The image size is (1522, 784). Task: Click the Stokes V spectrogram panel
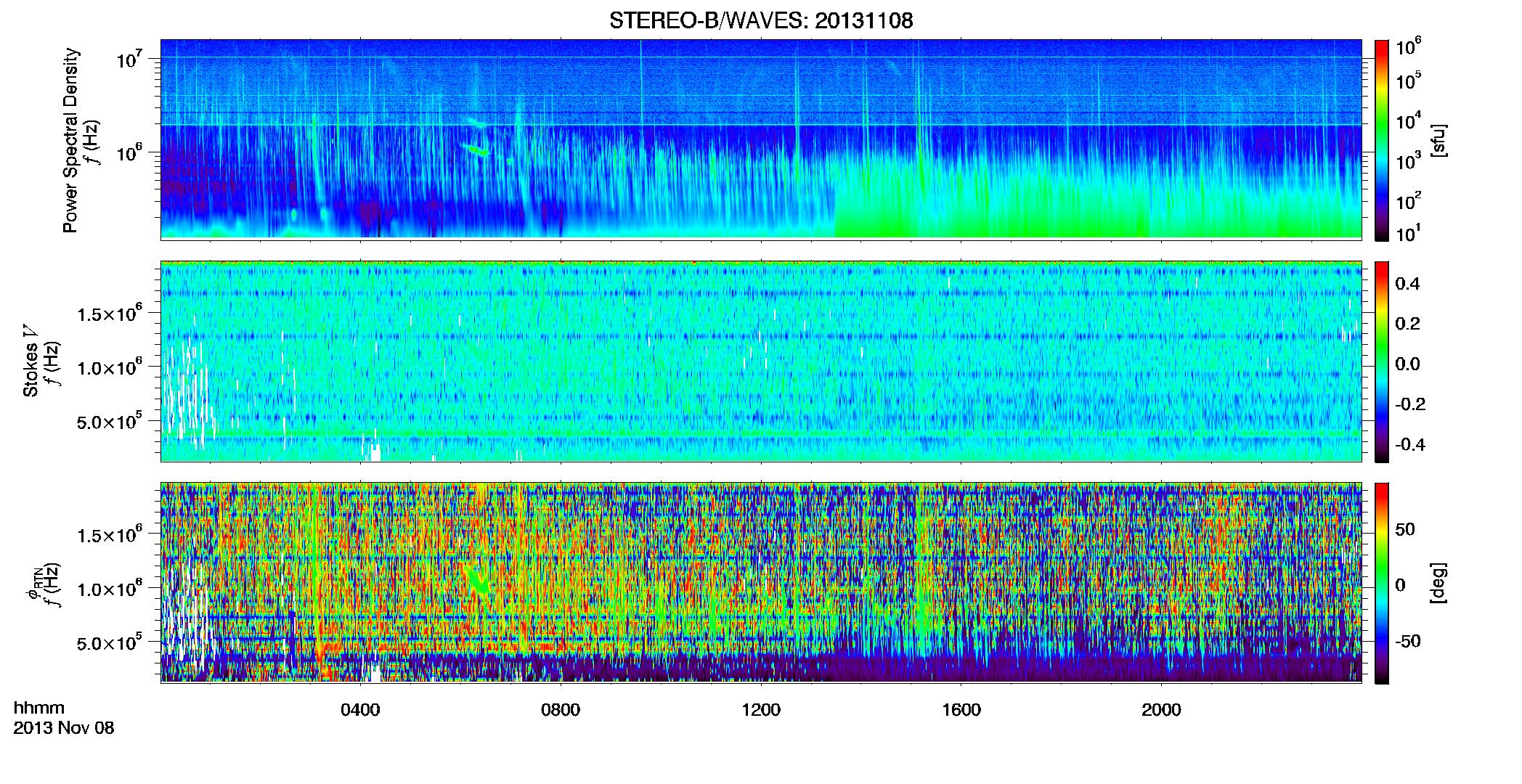tap(761, 361)
